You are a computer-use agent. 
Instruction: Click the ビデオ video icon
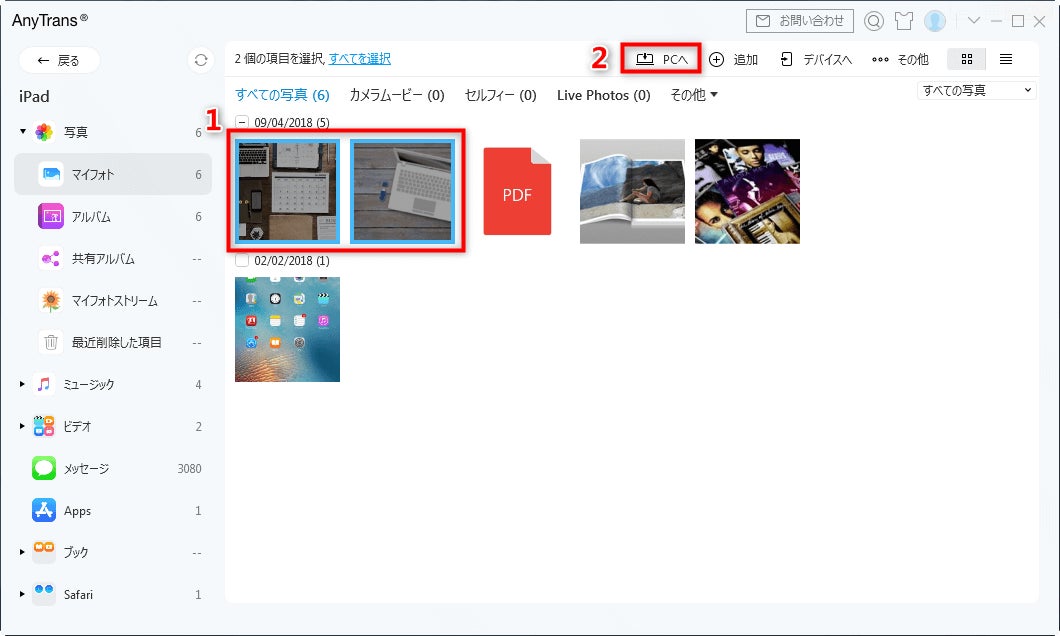click(44, 426)
